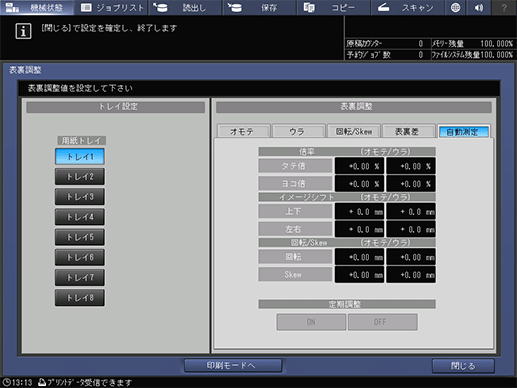Open 機械状態 machine status screen
Viewport: 517px width, 388px height.
[37, 7]
